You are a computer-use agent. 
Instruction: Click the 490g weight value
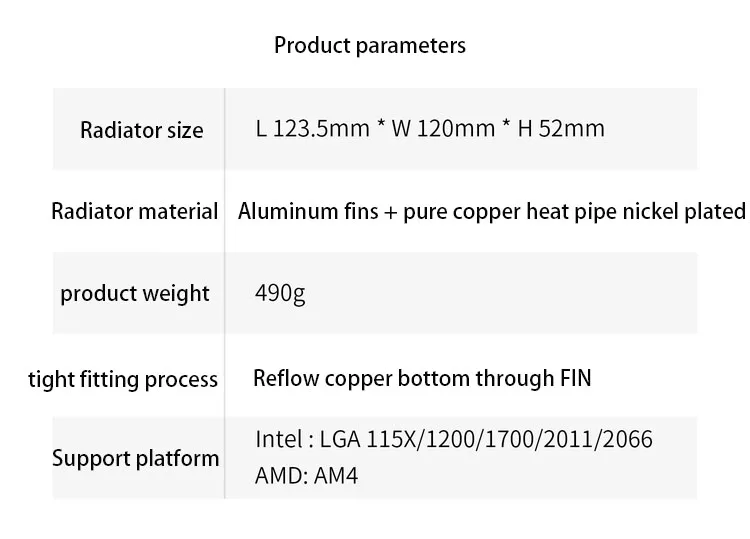[x=280, y=294]
